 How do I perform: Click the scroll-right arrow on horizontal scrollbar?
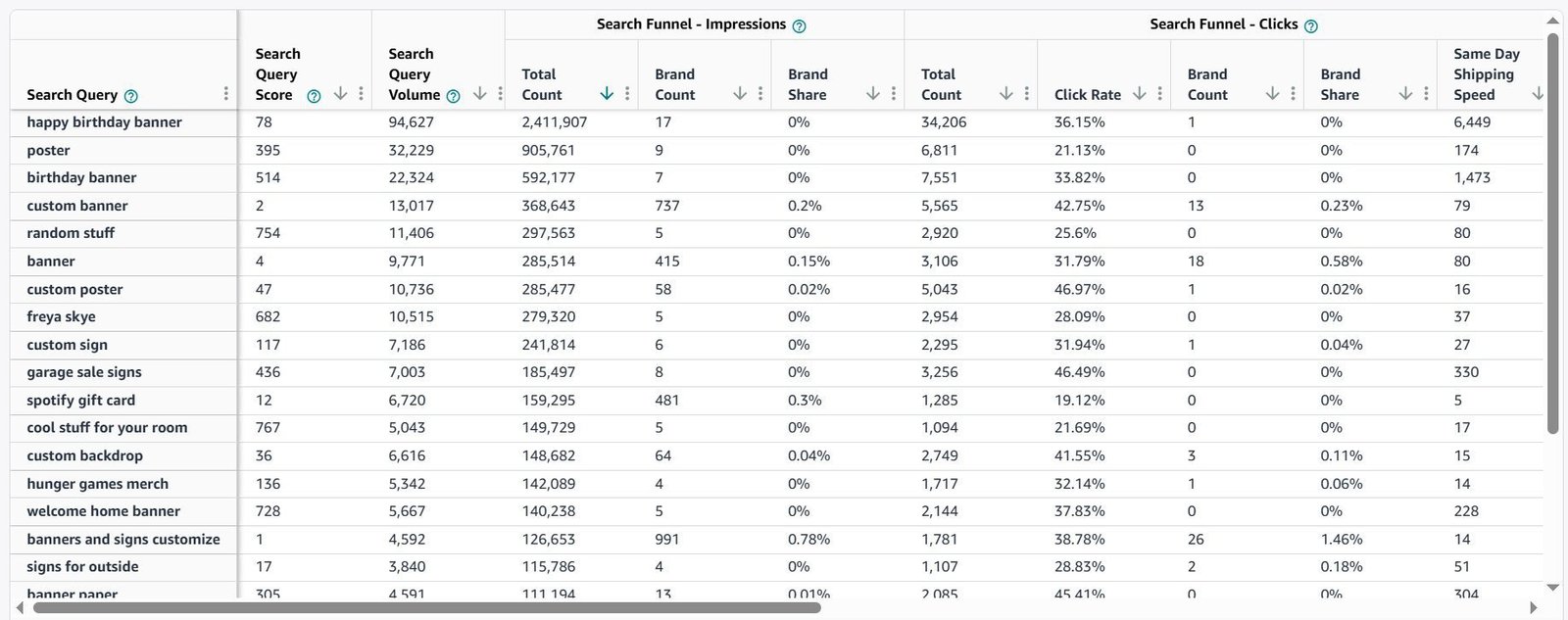point(1534,608)
